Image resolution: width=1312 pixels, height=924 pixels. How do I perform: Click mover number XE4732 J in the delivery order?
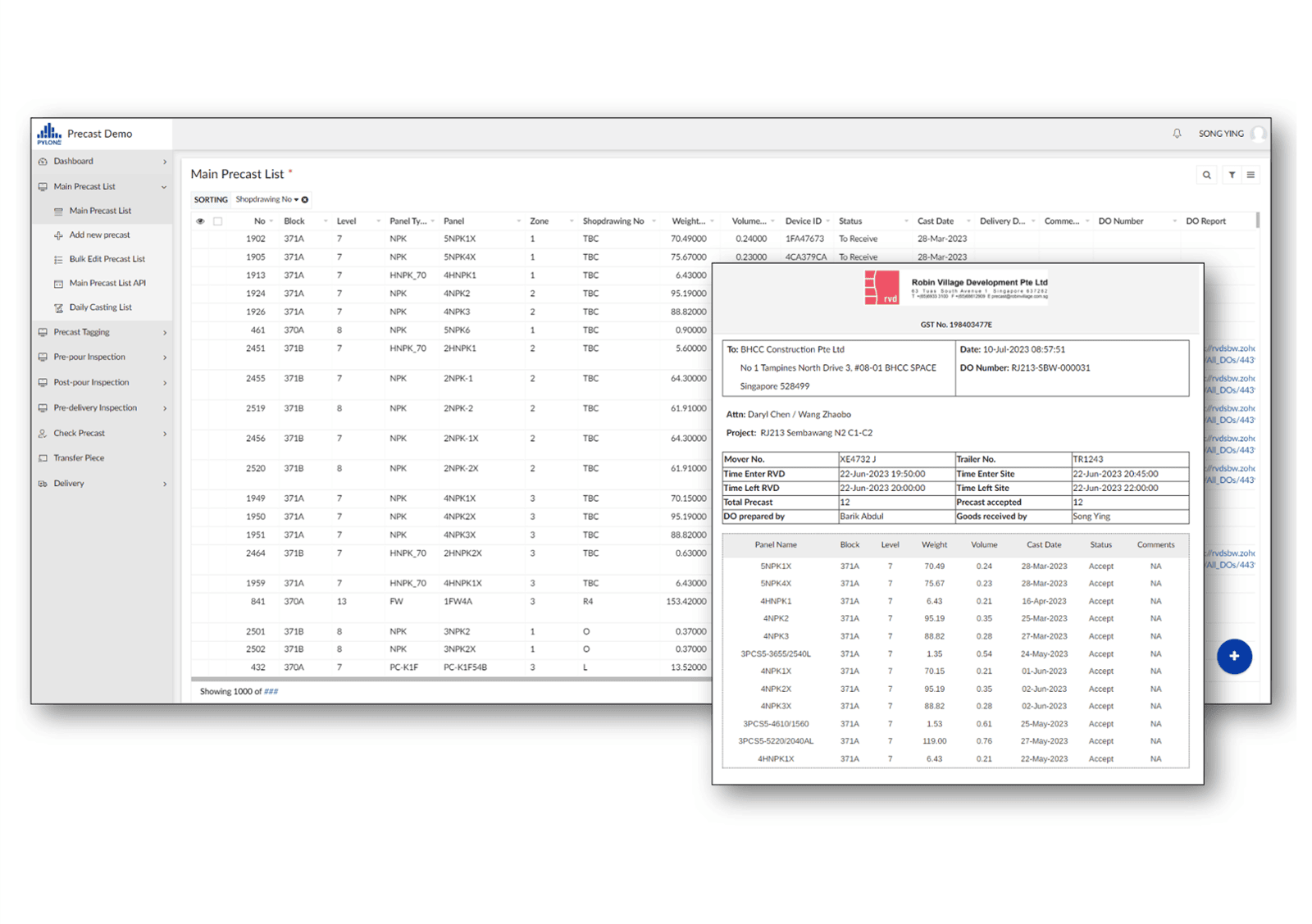(x=858, y=459)
